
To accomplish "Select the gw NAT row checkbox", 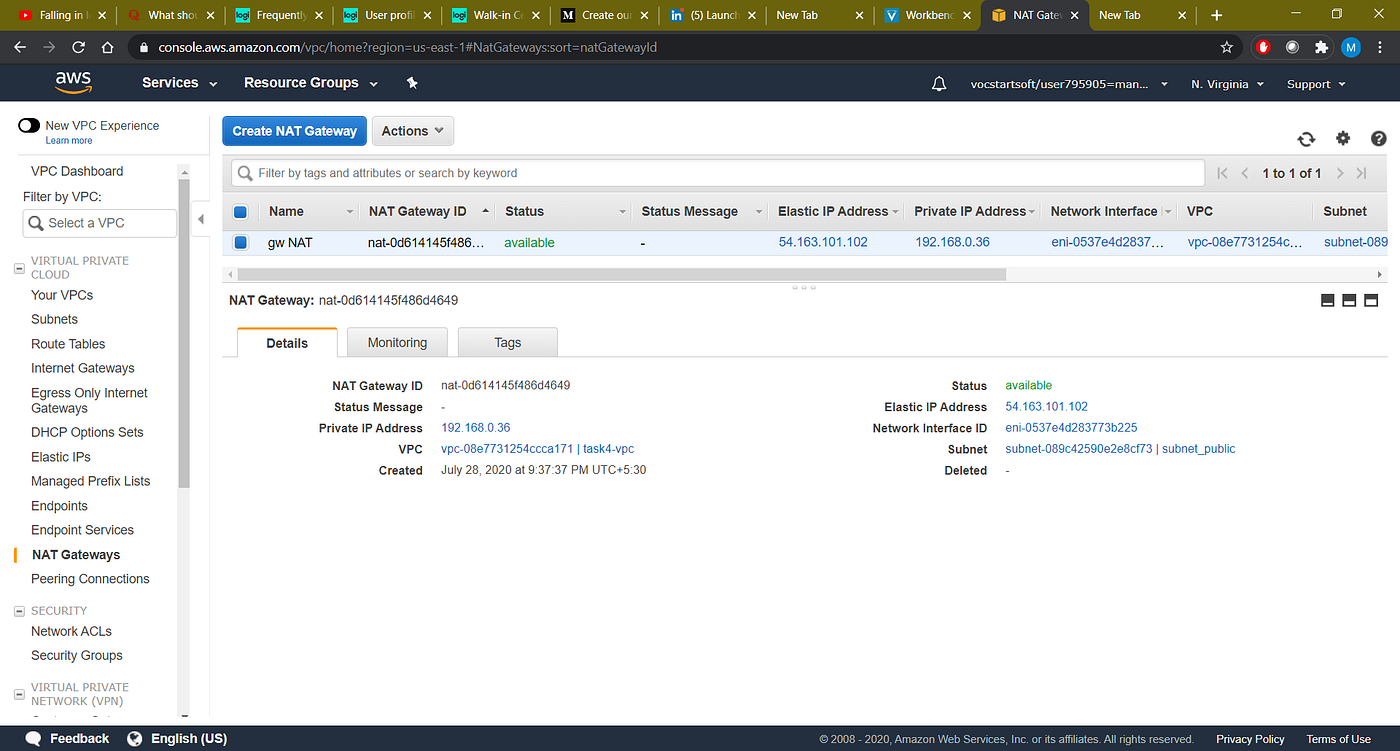I will click(241, 242).
